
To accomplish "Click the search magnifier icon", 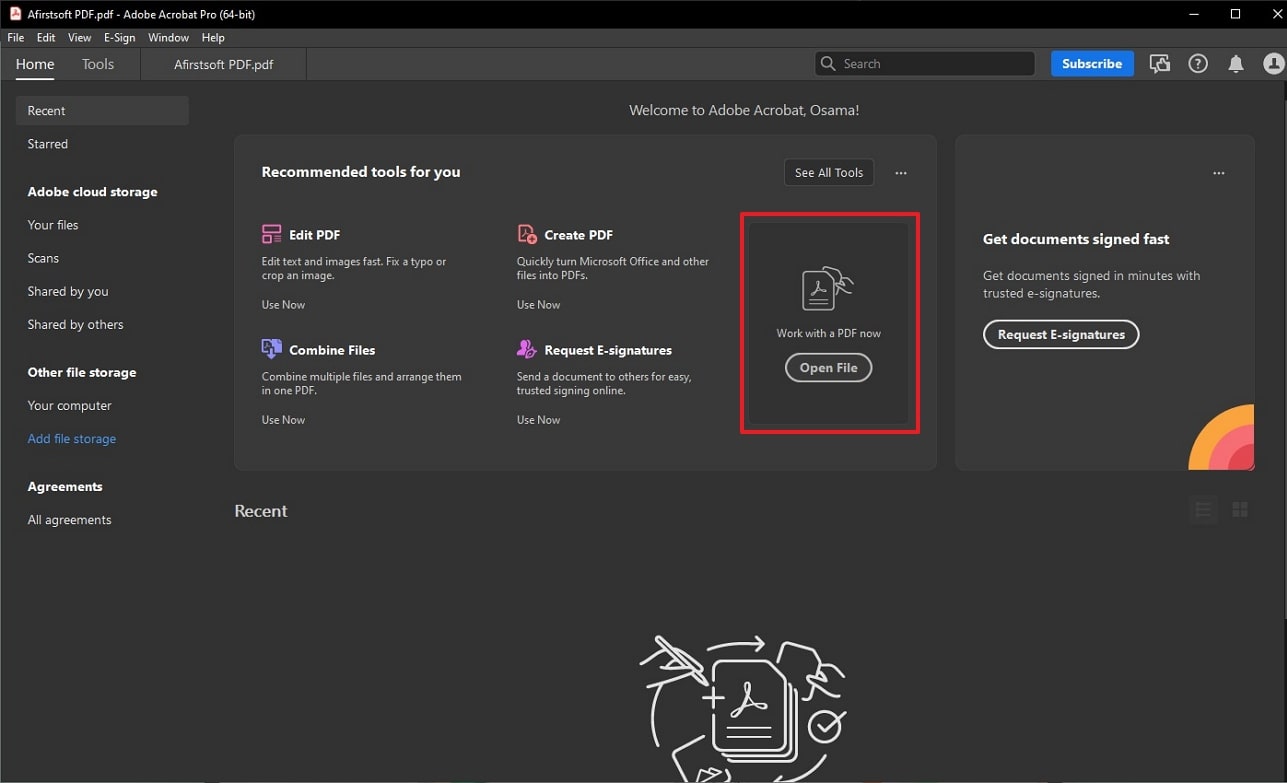I will click(x=828, y=64).
